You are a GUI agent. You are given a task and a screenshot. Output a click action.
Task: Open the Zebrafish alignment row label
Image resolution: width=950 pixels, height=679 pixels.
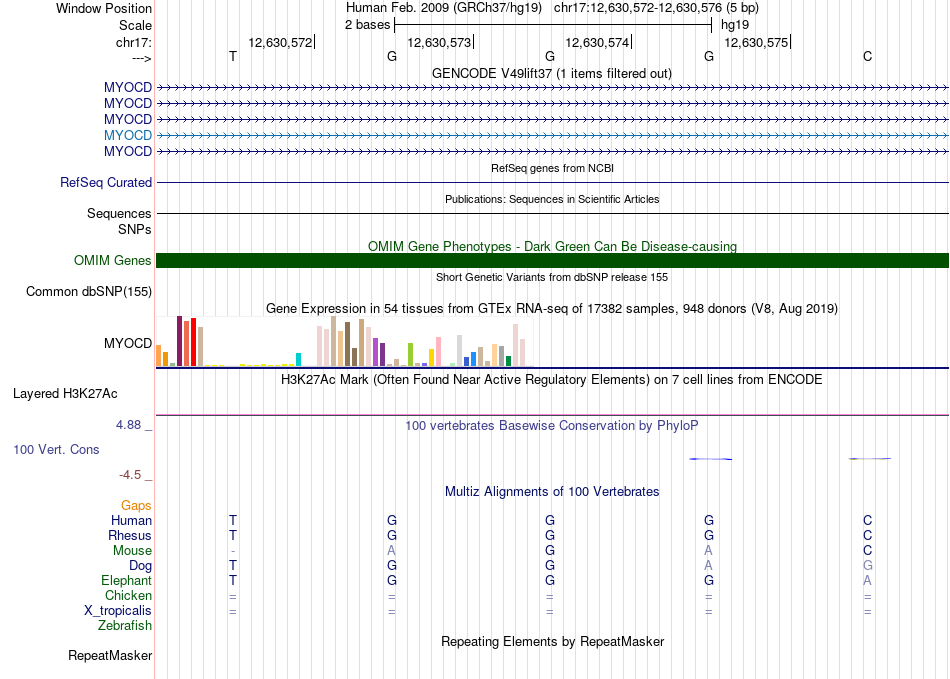[125, 626]
